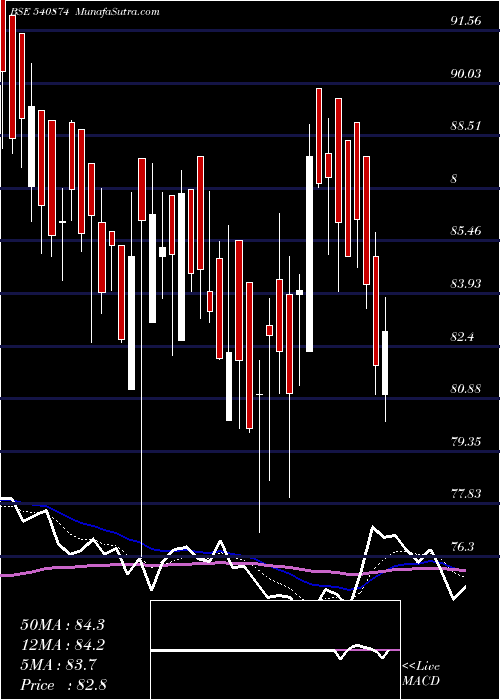500x700 pixels.
Task: Click the <<Live MACD label
Action: (x=421, y=674)
